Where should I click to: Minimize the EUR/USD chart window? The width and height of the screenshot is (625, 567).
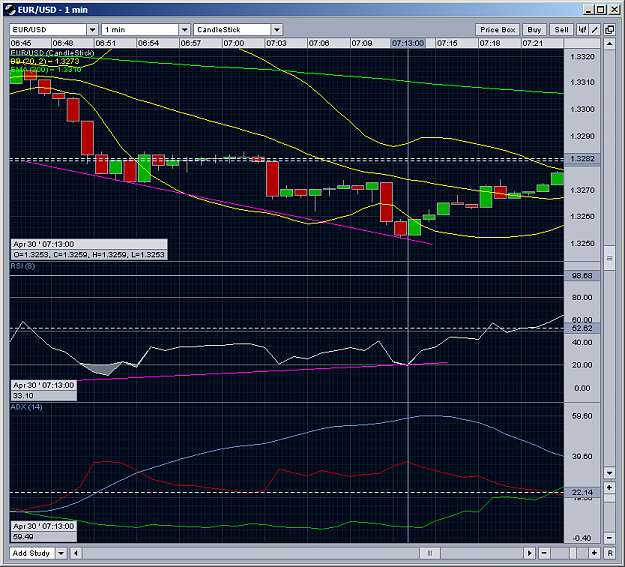pyautogui.click(x=588, y=10)
